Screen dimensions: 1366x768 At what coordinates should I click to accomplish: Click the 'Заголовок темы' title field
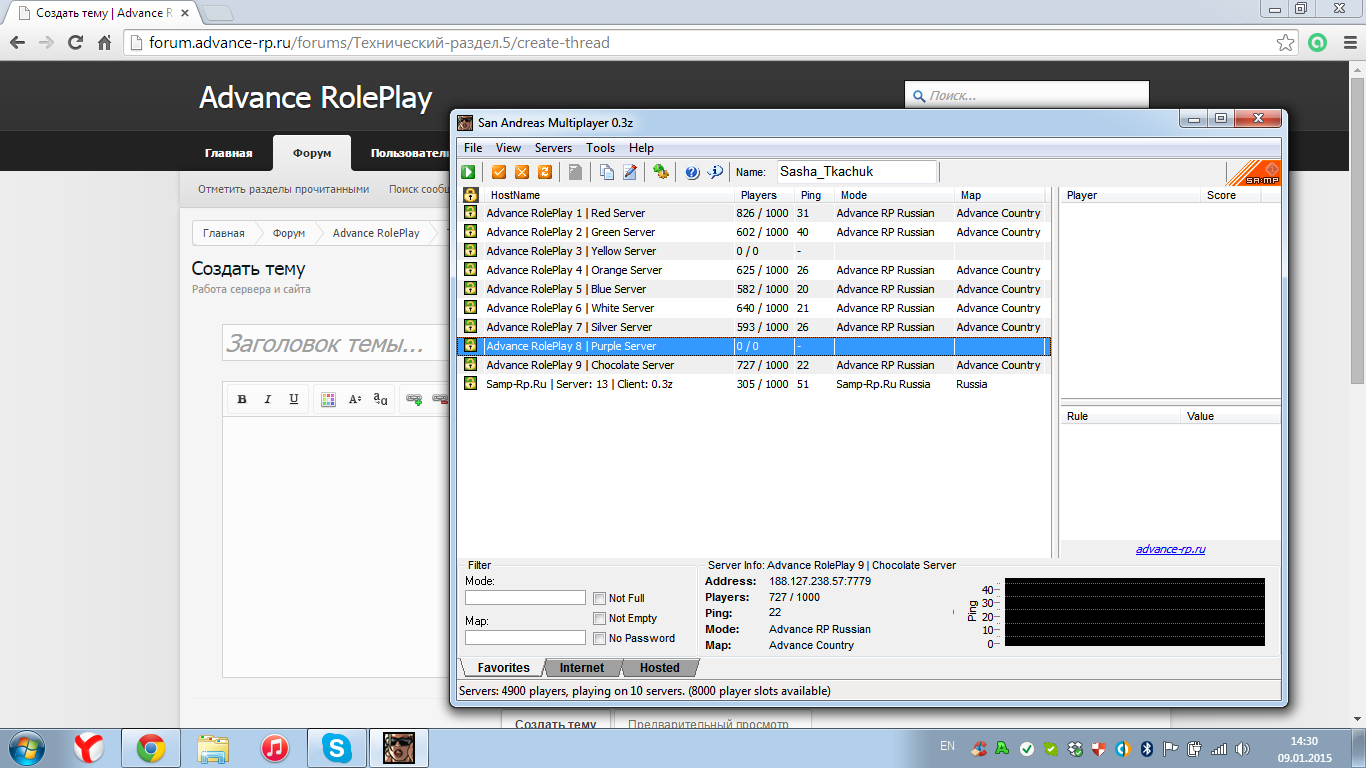[x=336, y=343]
